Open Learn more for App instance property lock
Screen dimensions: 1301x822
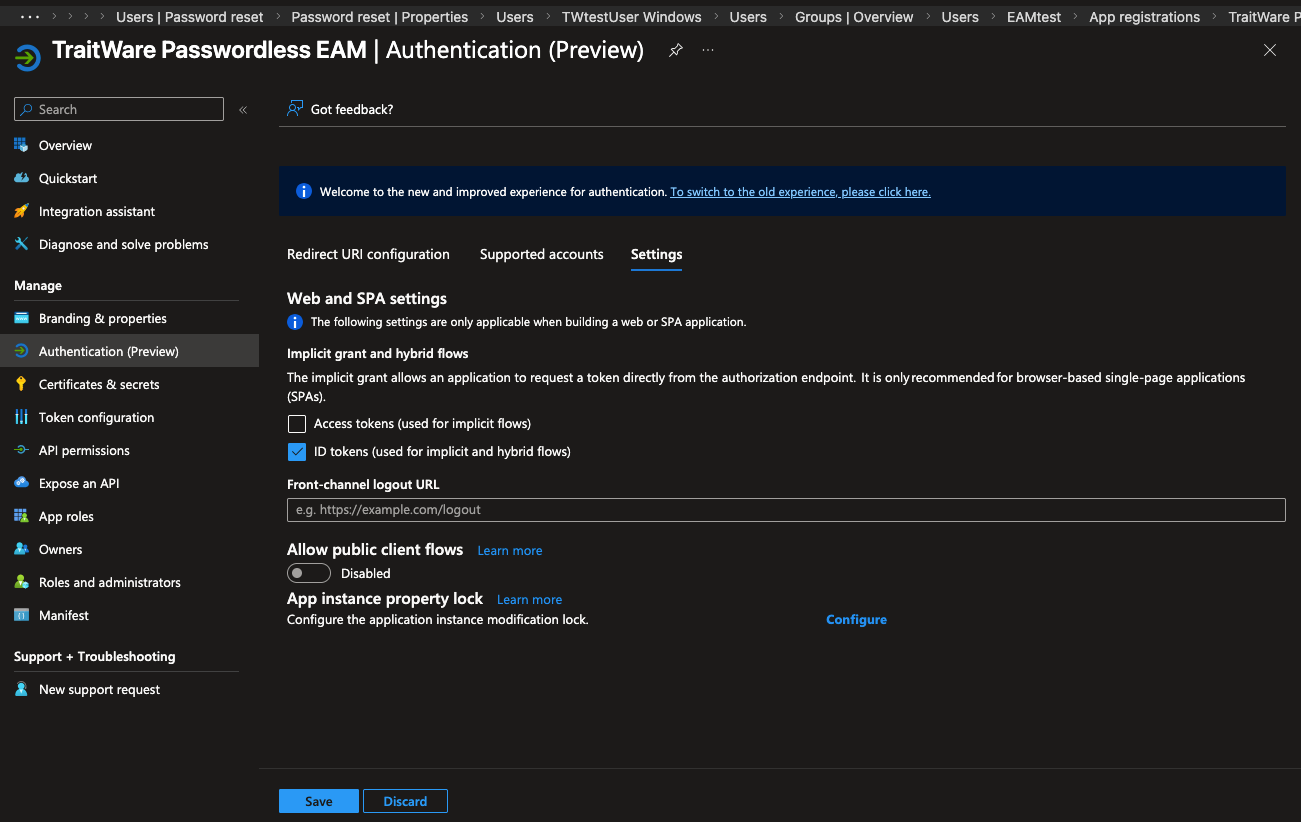pos(529,600)
